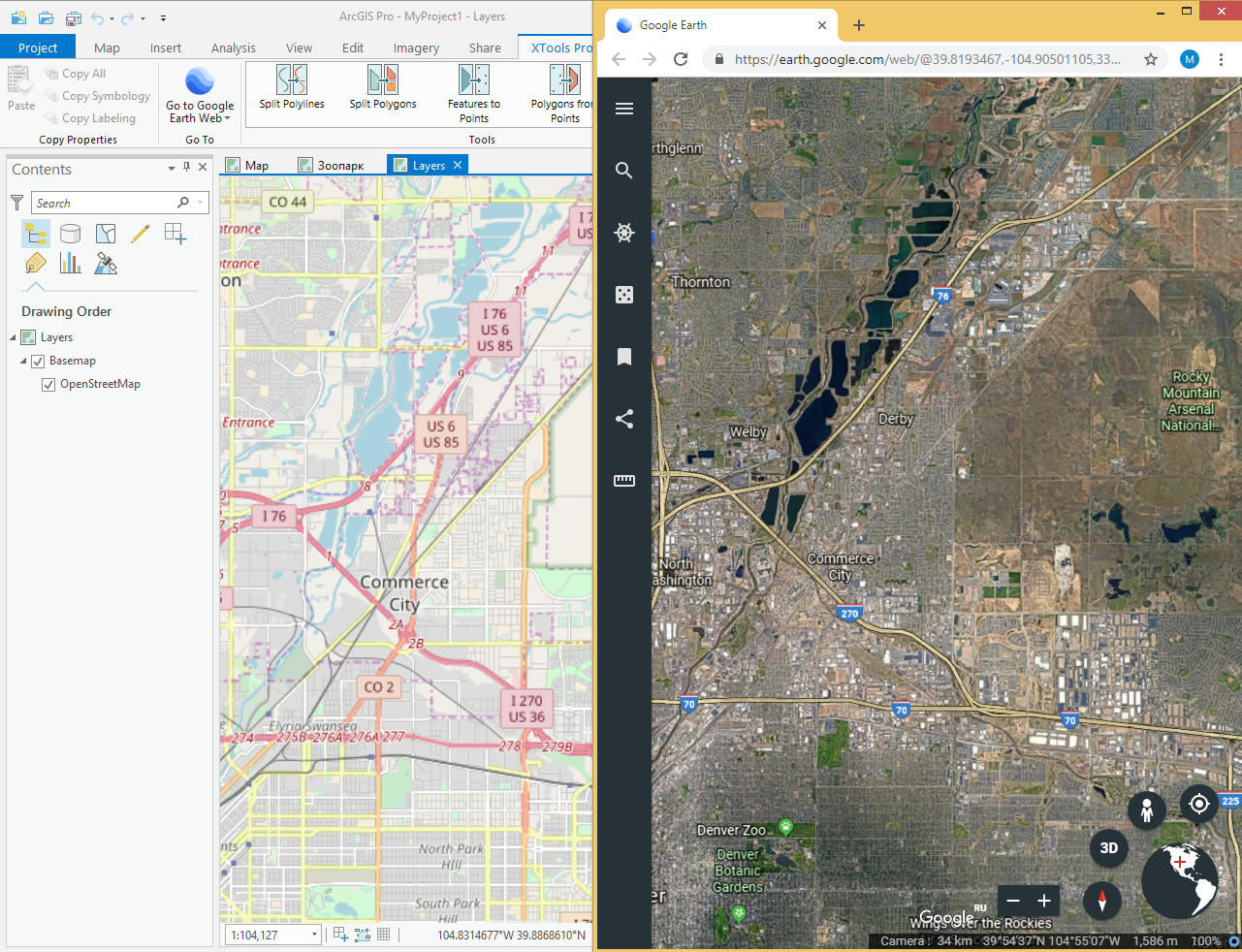Switch to the Analysis ribbon tab
This screenshot has height=952, width=1242.
(234, 48)
